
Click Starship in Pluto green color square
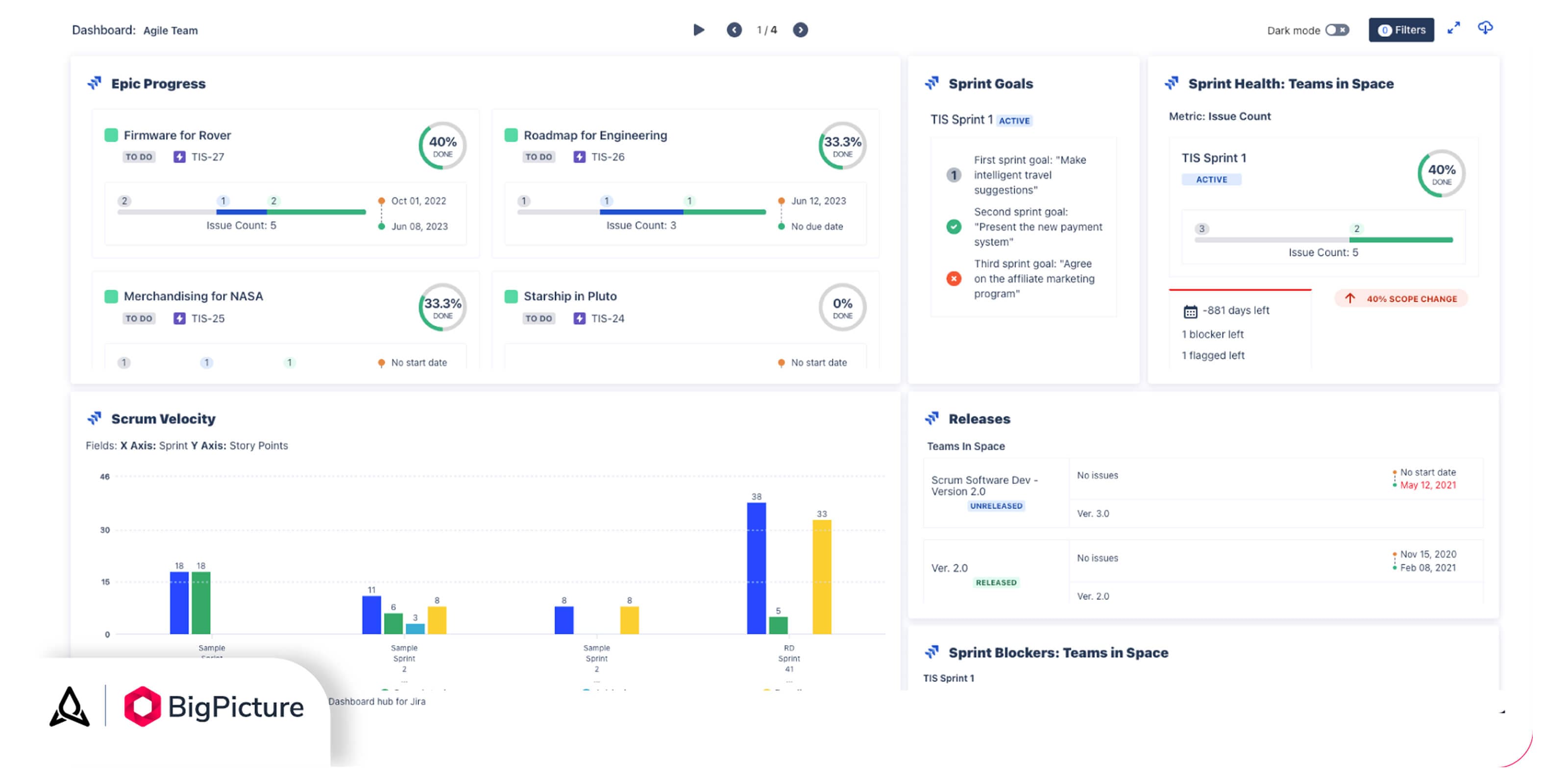(x=511, y=296)
